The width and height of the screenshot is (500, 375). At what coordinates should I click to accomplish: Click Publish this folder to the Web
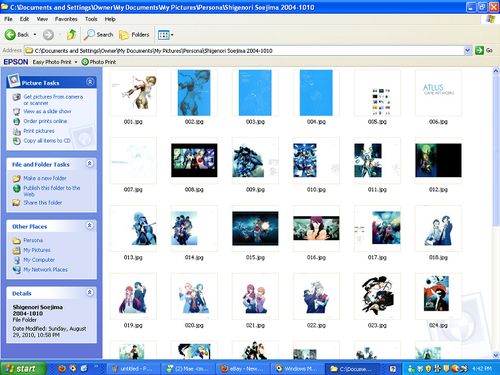tap(51, 191)
